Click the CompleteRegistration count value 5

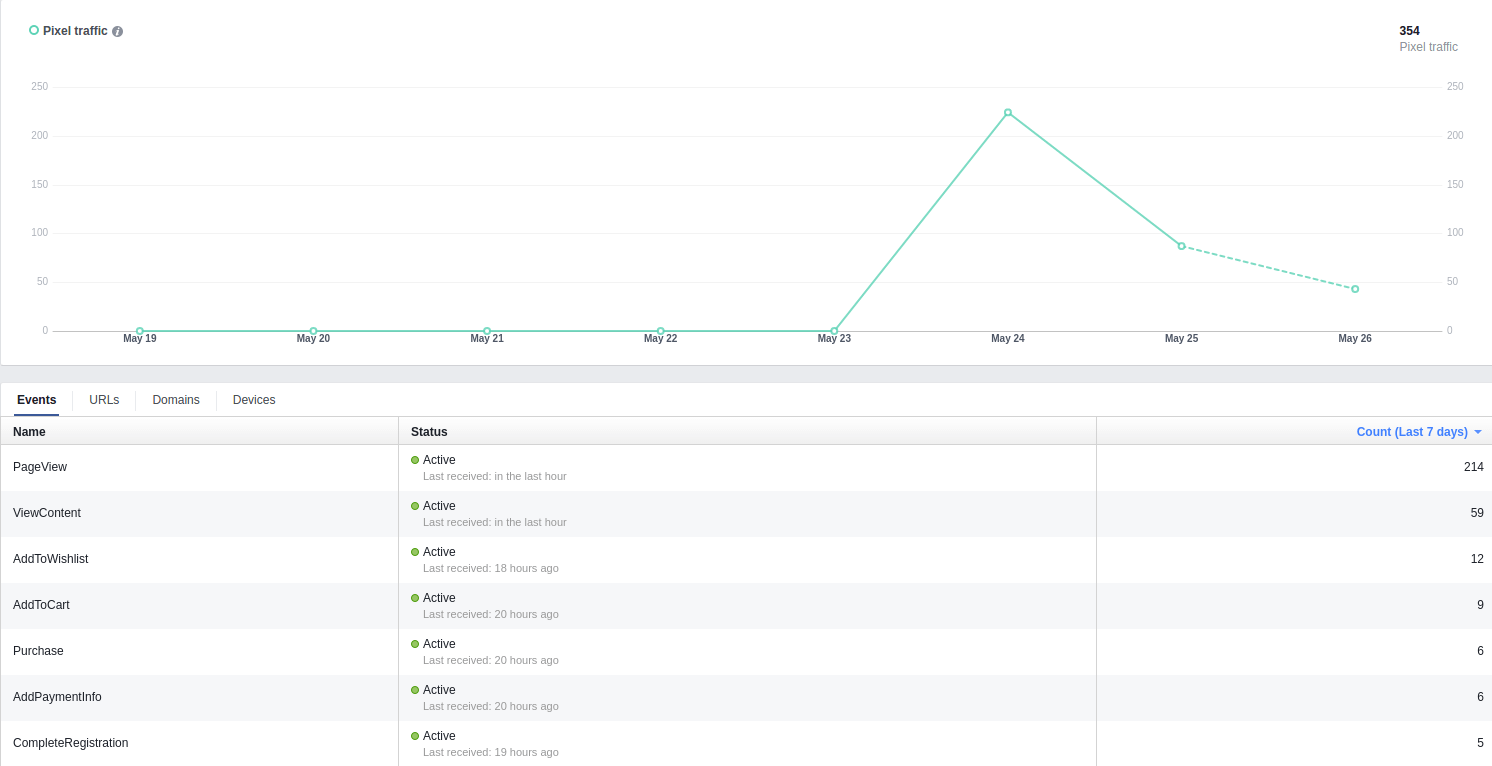(1480, 743)
